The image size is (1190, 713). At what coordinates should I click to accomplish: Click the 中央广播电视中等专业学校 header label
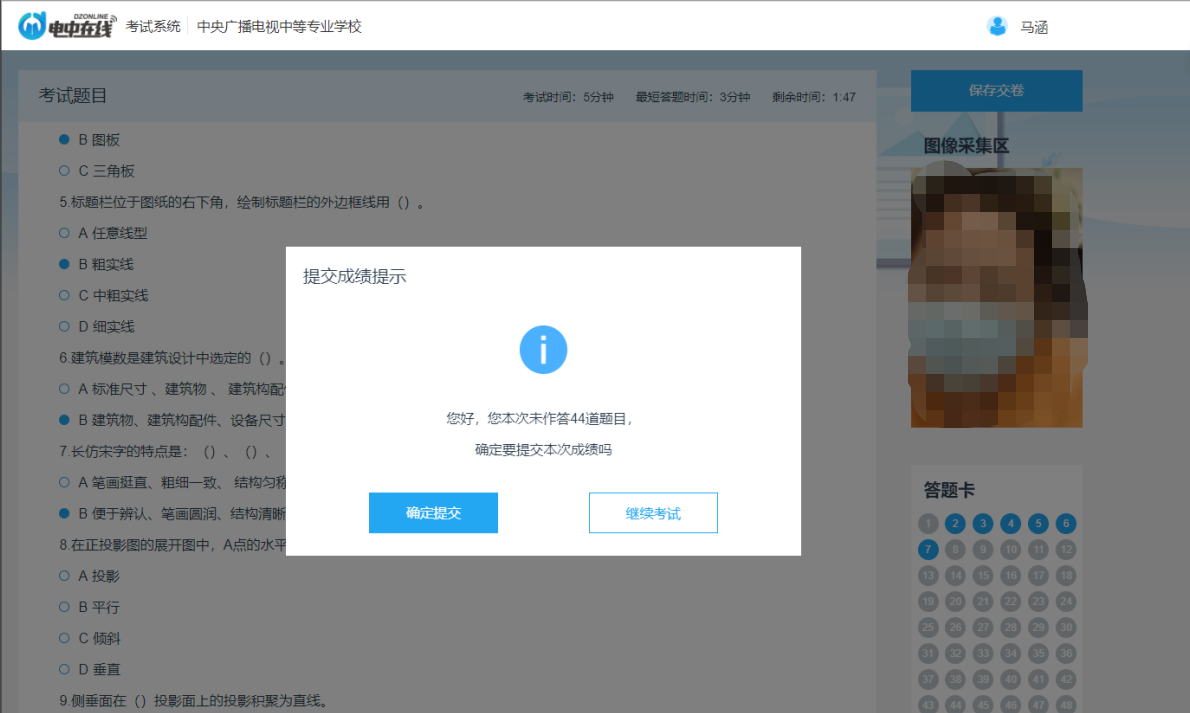tap(279, 26)
